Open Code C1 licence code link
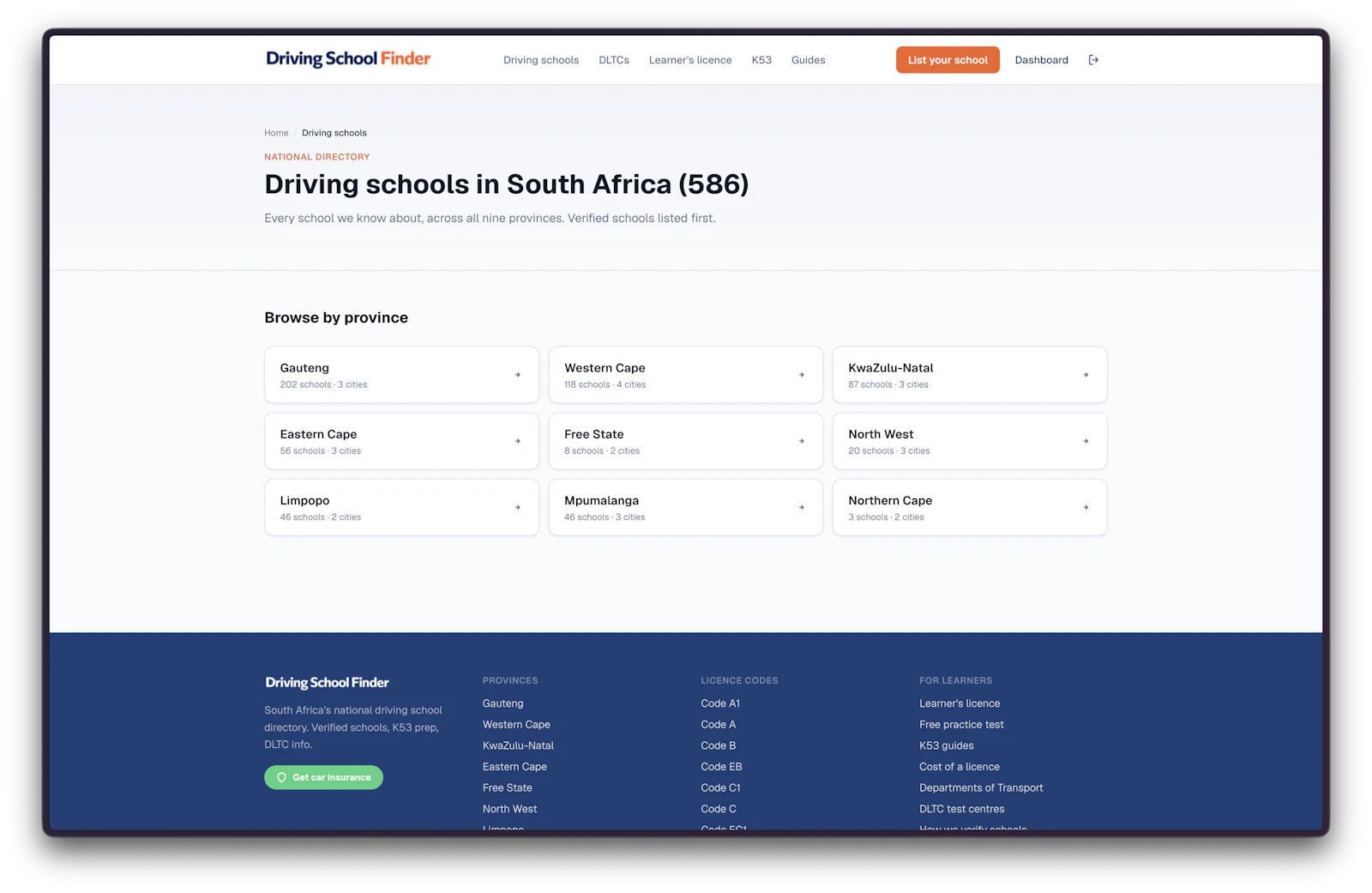This screenshot has height=893, width=1372. coord(720,787)
